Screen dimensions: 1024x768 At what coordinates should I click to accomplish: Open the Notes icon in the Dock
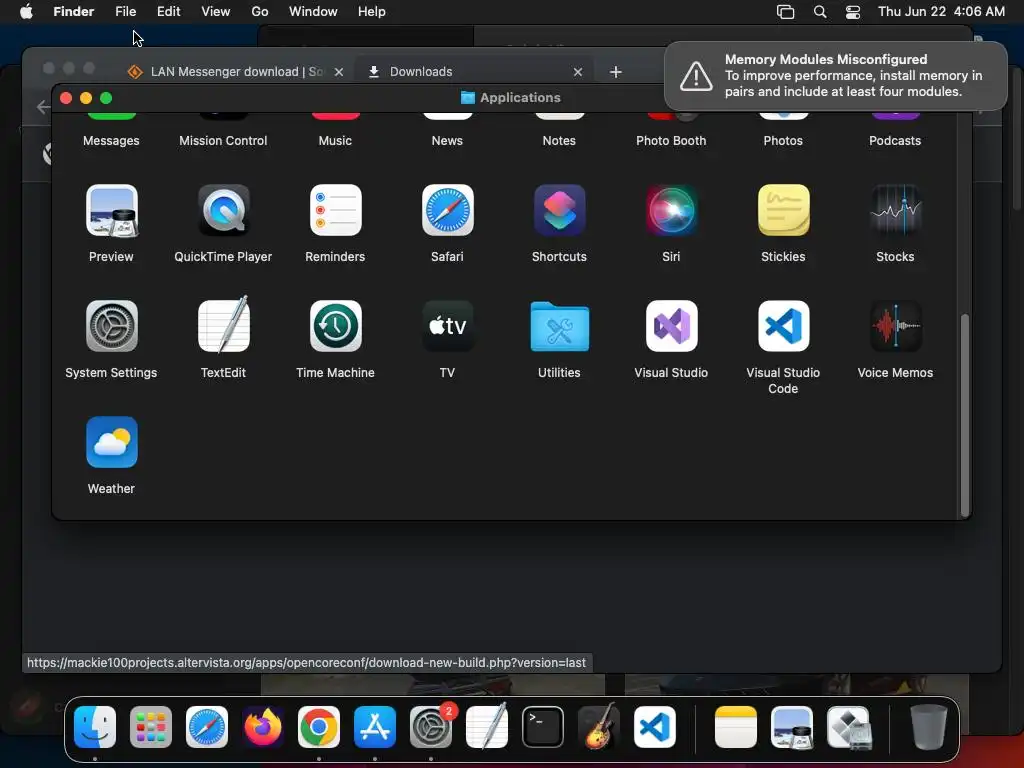click(736, 727)
